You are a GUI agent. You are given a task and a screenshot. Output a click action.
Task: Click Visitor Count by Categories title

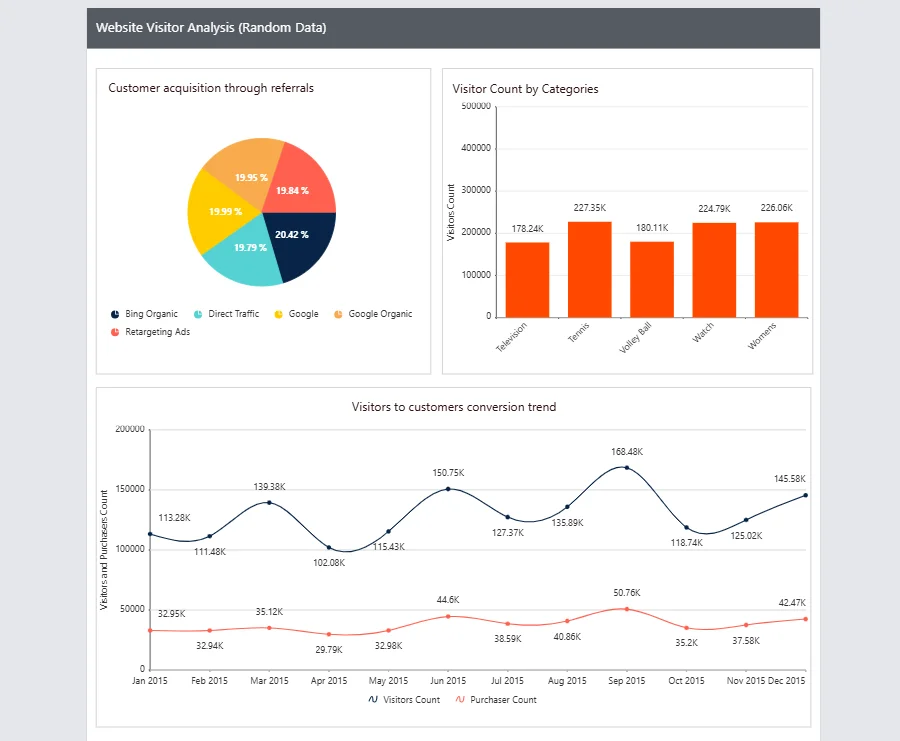[525, 89]
